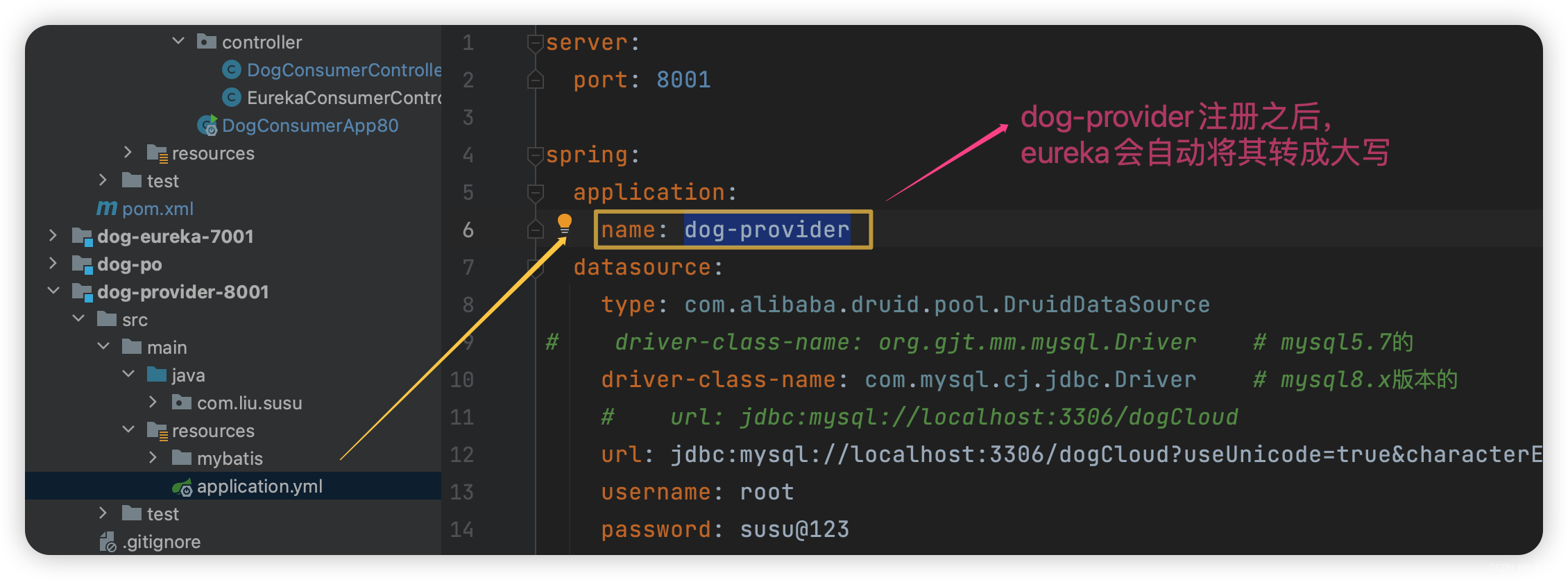The image size is (1568, 580).
Task: Expand the com.liu.susu package
Action: point(153,402)
